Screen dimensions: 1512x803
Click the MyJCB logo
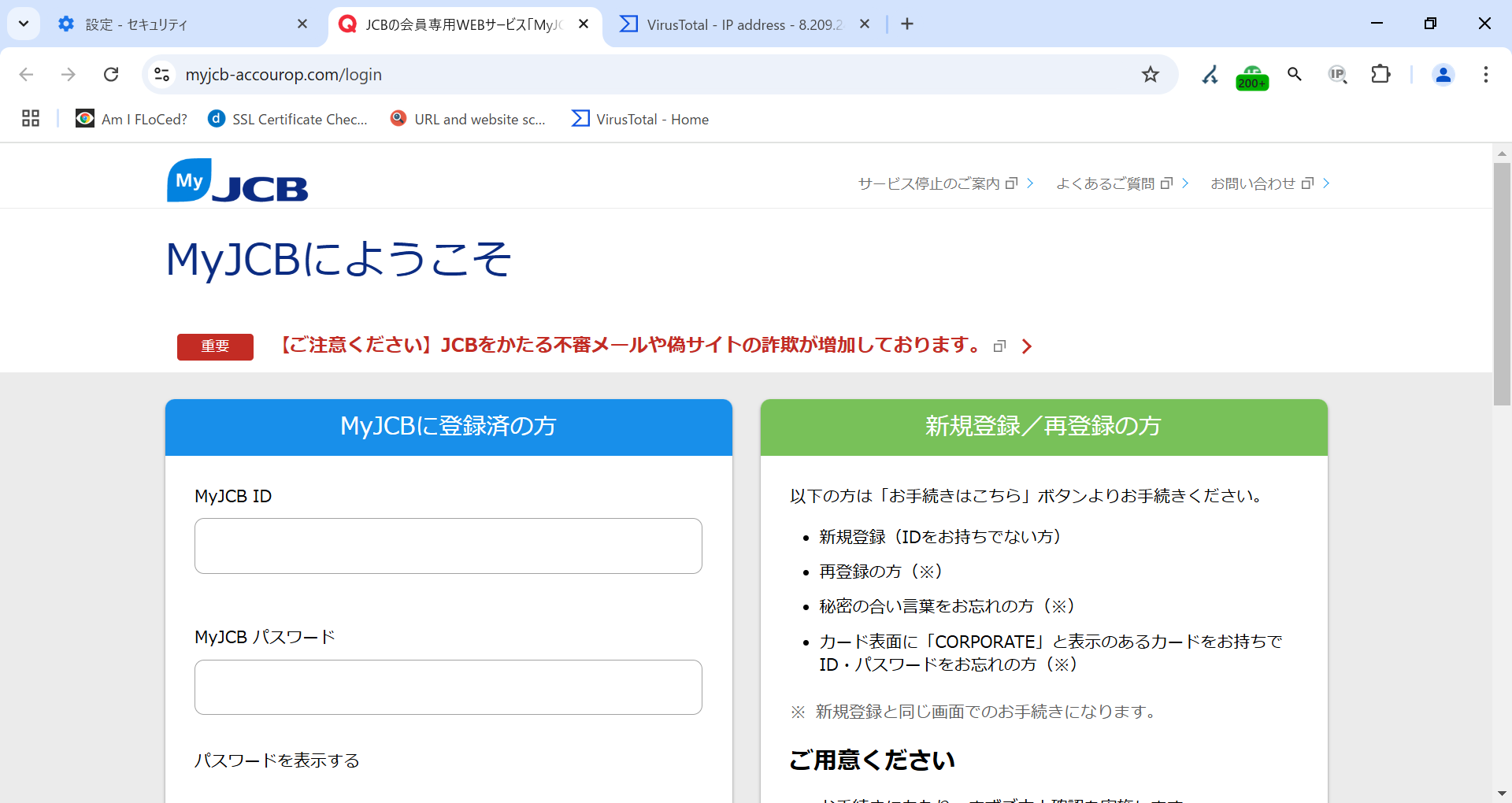237,181
